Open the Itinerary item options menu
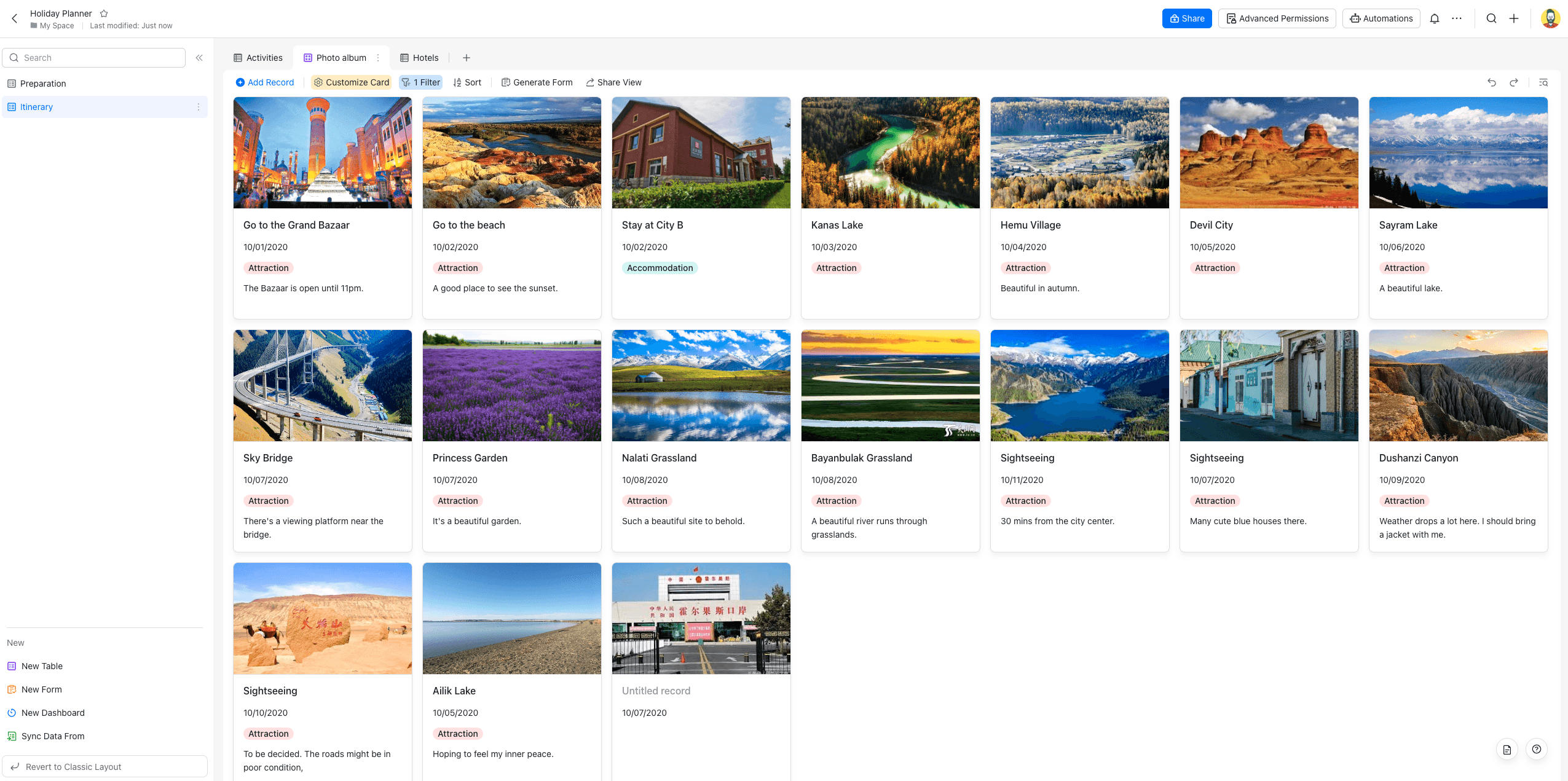This screenshot has height=781, width=1568. tap(198, 107)
